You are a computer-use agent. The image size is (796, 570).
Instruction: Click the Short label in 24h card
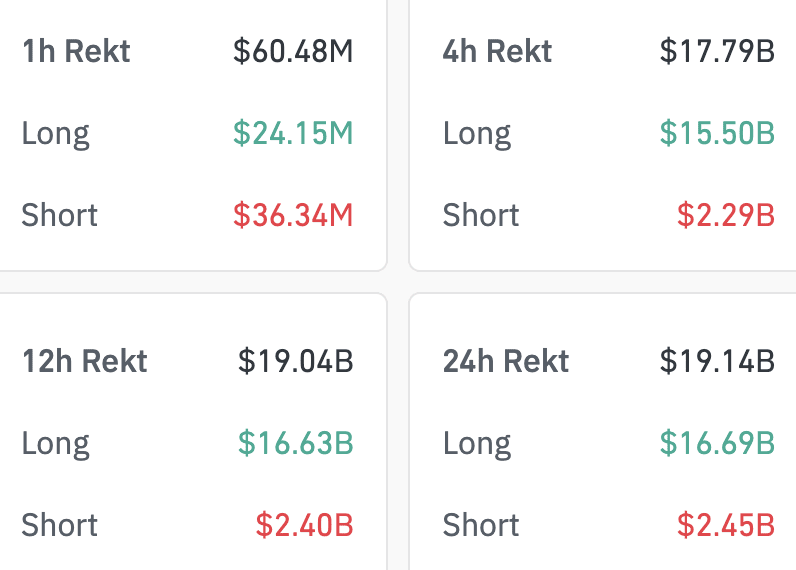(x=481, y=525)
